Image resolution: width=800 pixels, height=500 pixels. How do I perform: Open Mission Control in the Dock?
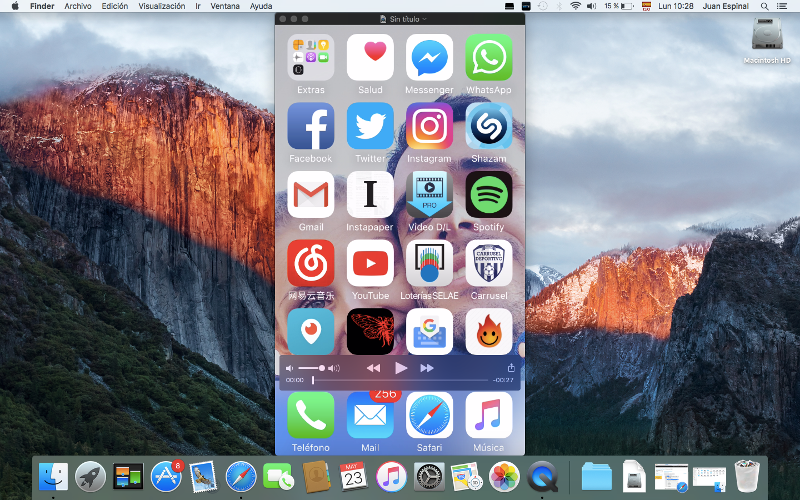point(128,477)
